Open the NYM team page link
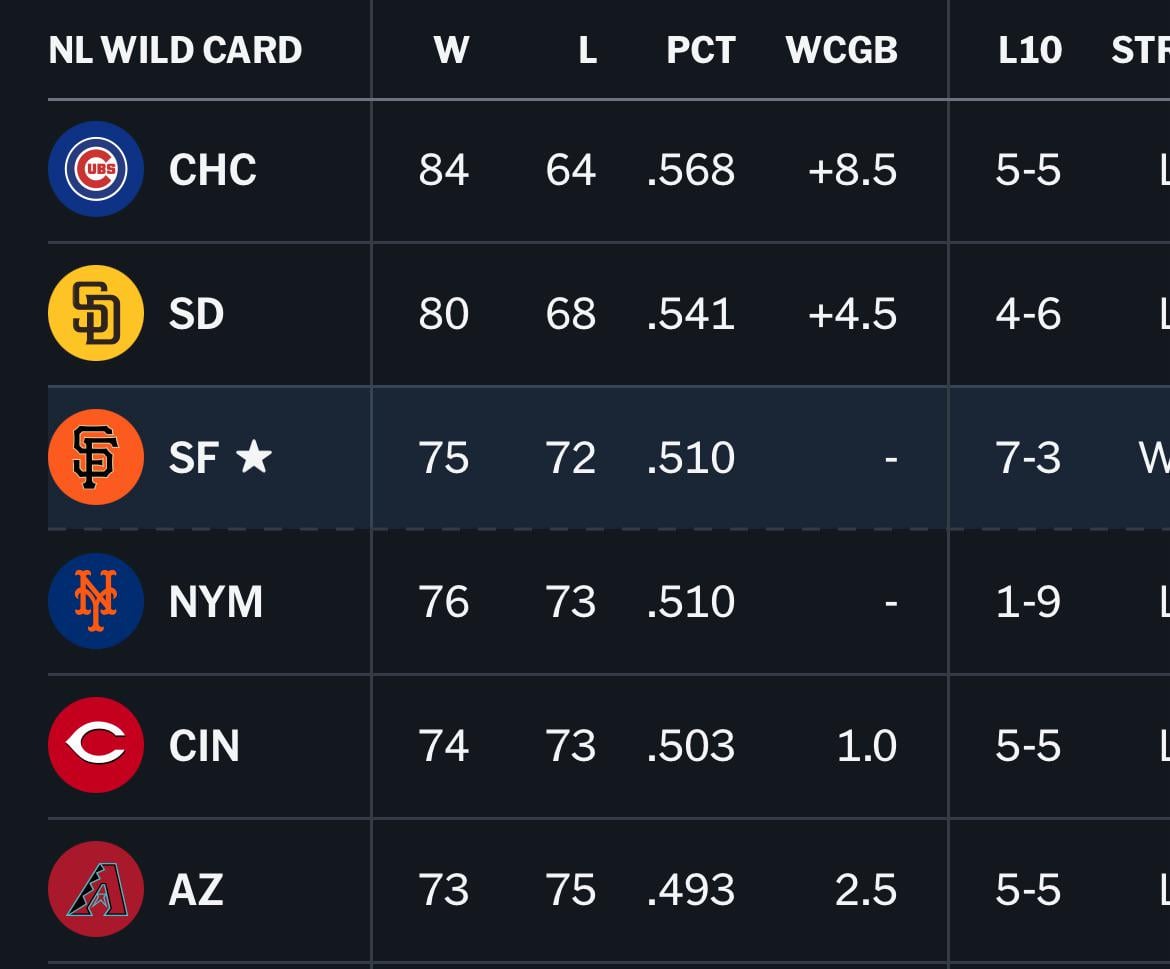The image size is (1170, 969). [x=216, y=602]
